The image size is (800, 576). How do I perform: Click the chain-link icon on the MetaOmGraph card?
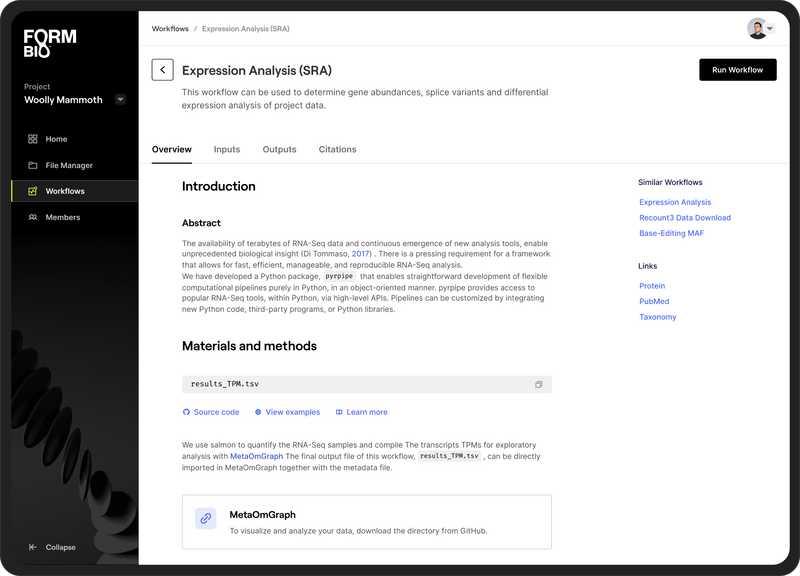pyautogui.click(x=204, y=518)
